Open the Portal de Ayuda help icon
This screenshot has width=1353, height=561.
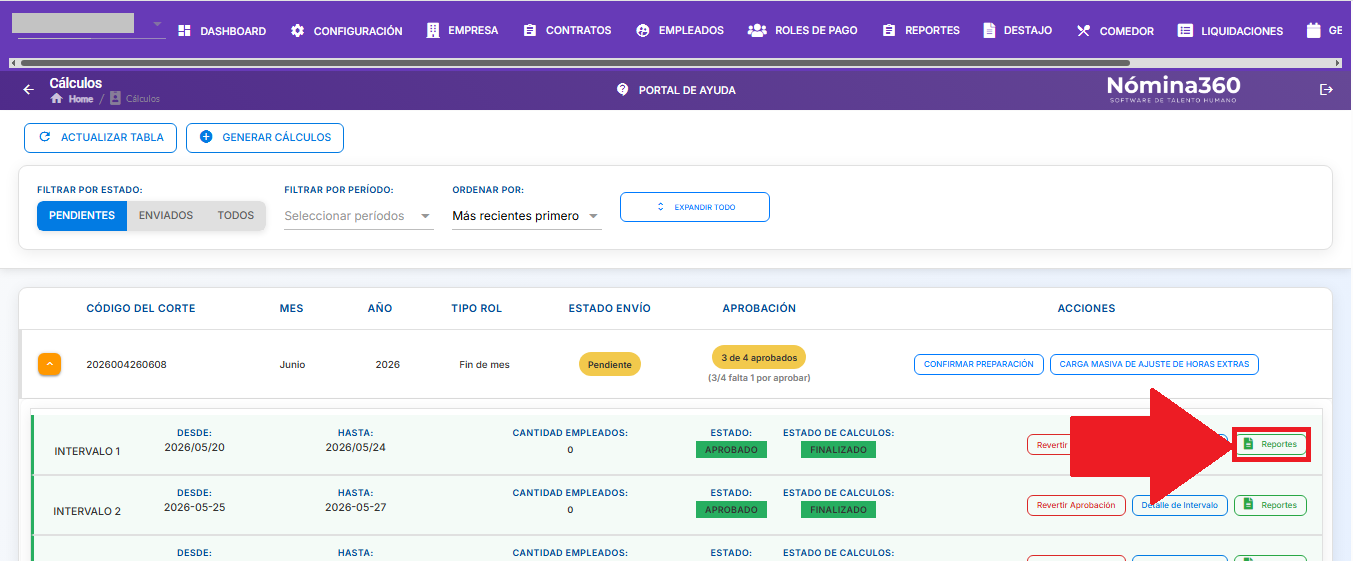pos(623,90)
